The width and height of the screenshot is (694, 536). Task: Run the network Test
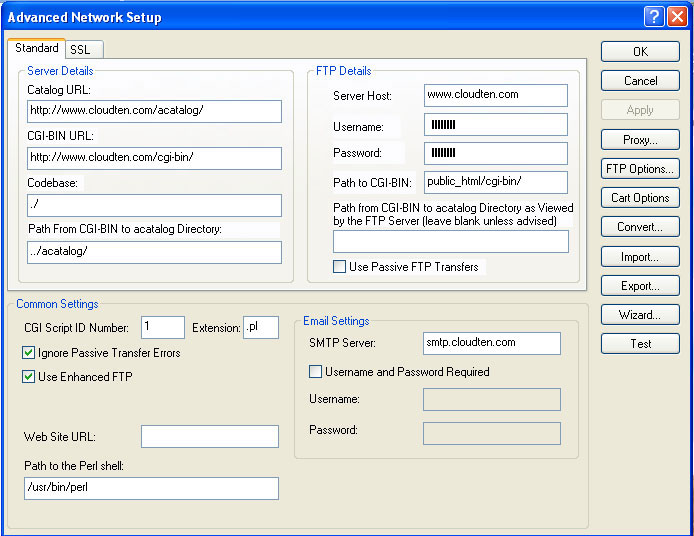pyautogui.click(x=640, y=344)
